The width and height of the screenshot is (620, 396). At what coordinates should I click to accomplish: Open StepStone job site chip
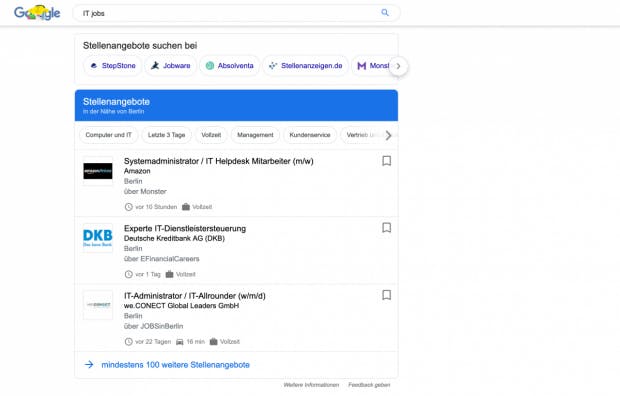(113, 66)
